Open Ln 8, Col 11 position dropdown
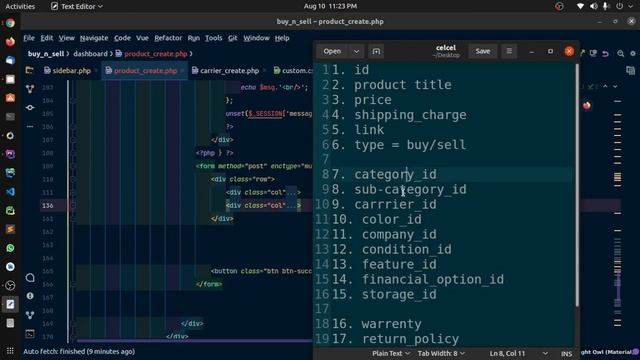Viewport: 640px width, 360px height. click(518, 353)
